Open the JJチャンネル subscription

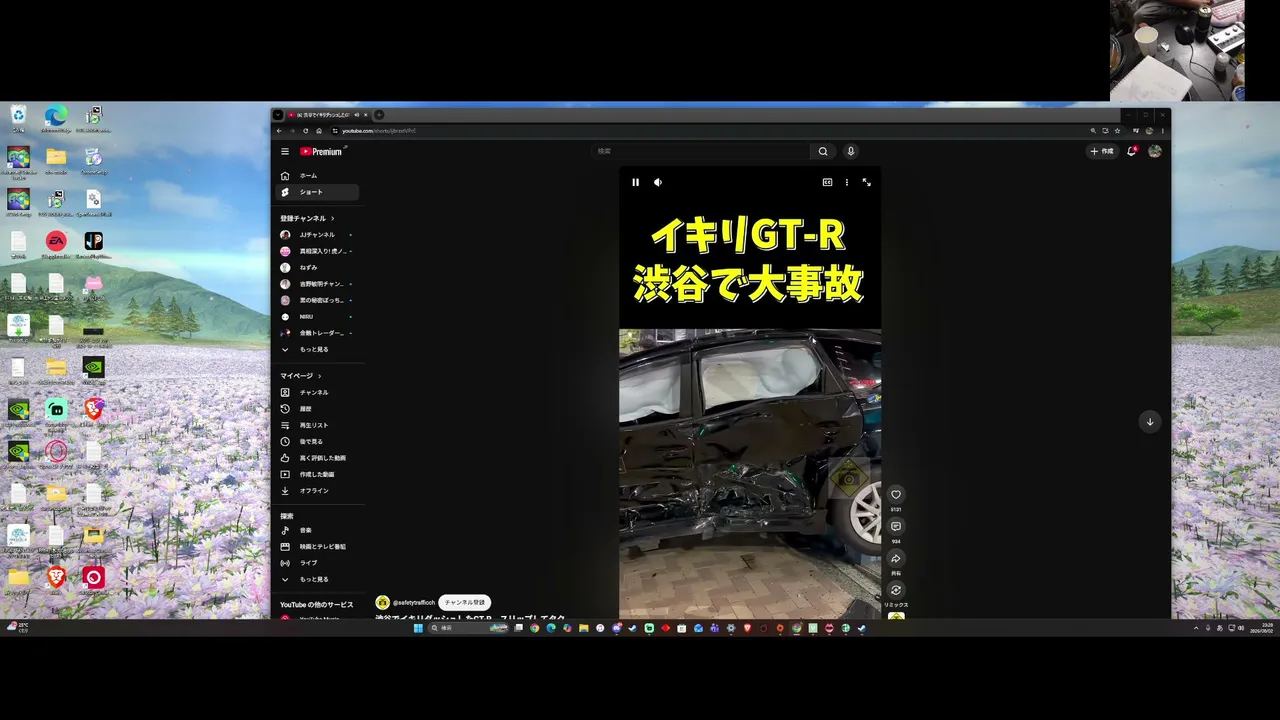click(316, 235)
